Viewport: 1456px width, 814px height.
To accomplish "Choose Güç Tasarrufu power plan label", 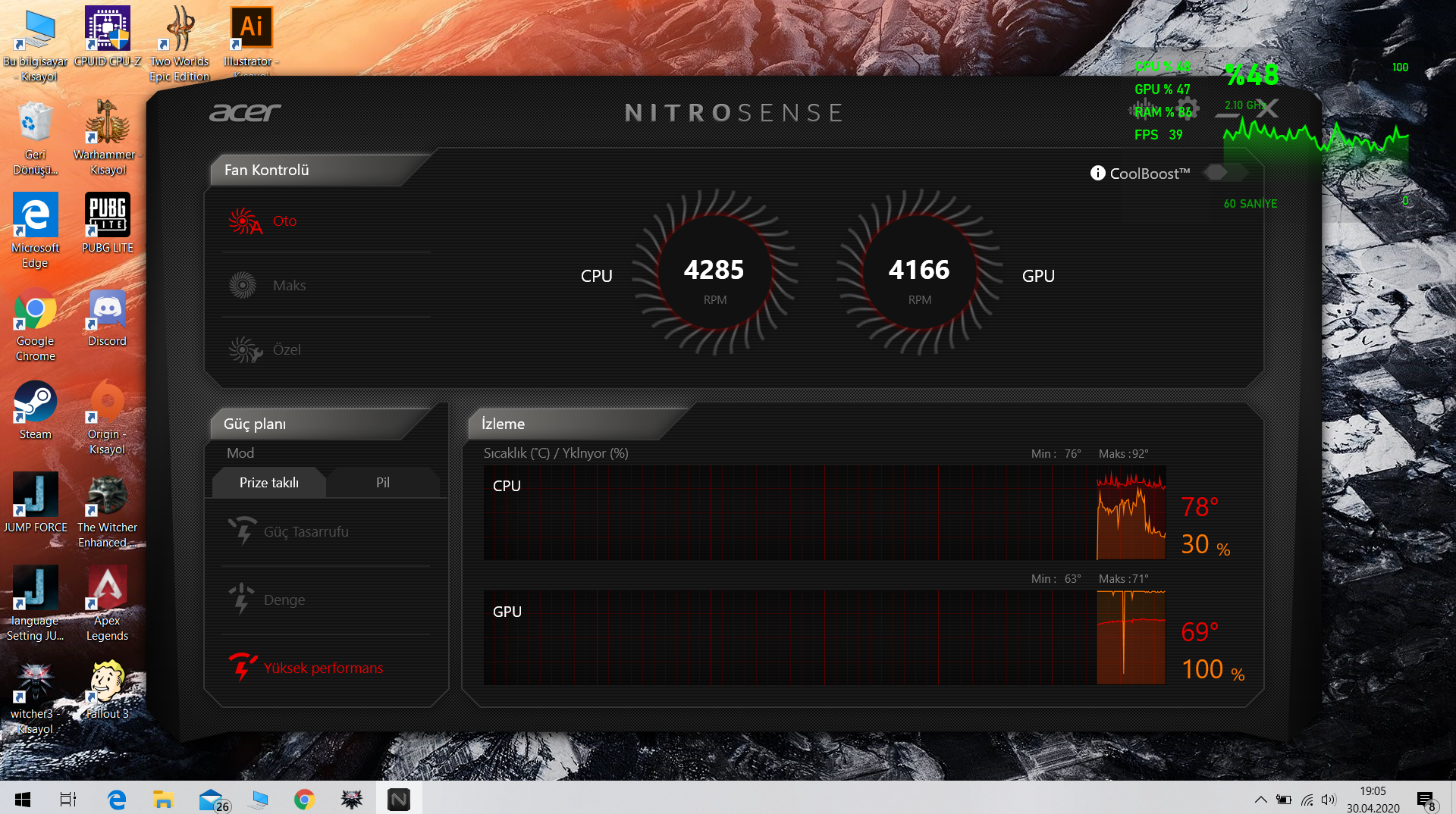I will tap(306, 532).
